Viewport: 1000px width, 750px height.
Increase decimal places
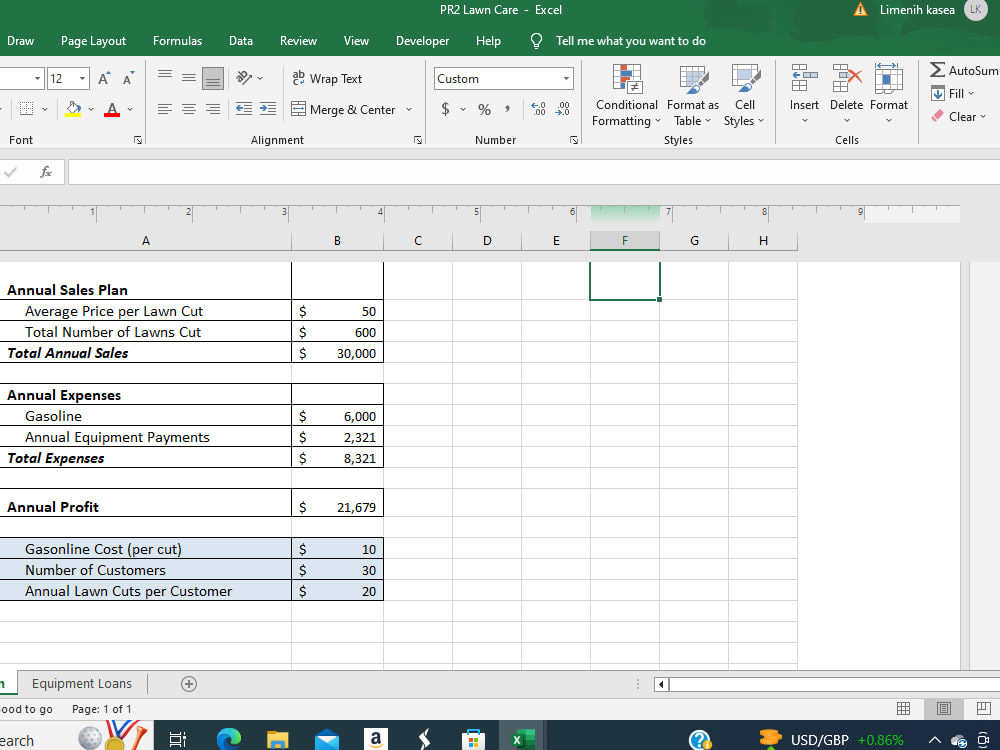pos(538,109)
